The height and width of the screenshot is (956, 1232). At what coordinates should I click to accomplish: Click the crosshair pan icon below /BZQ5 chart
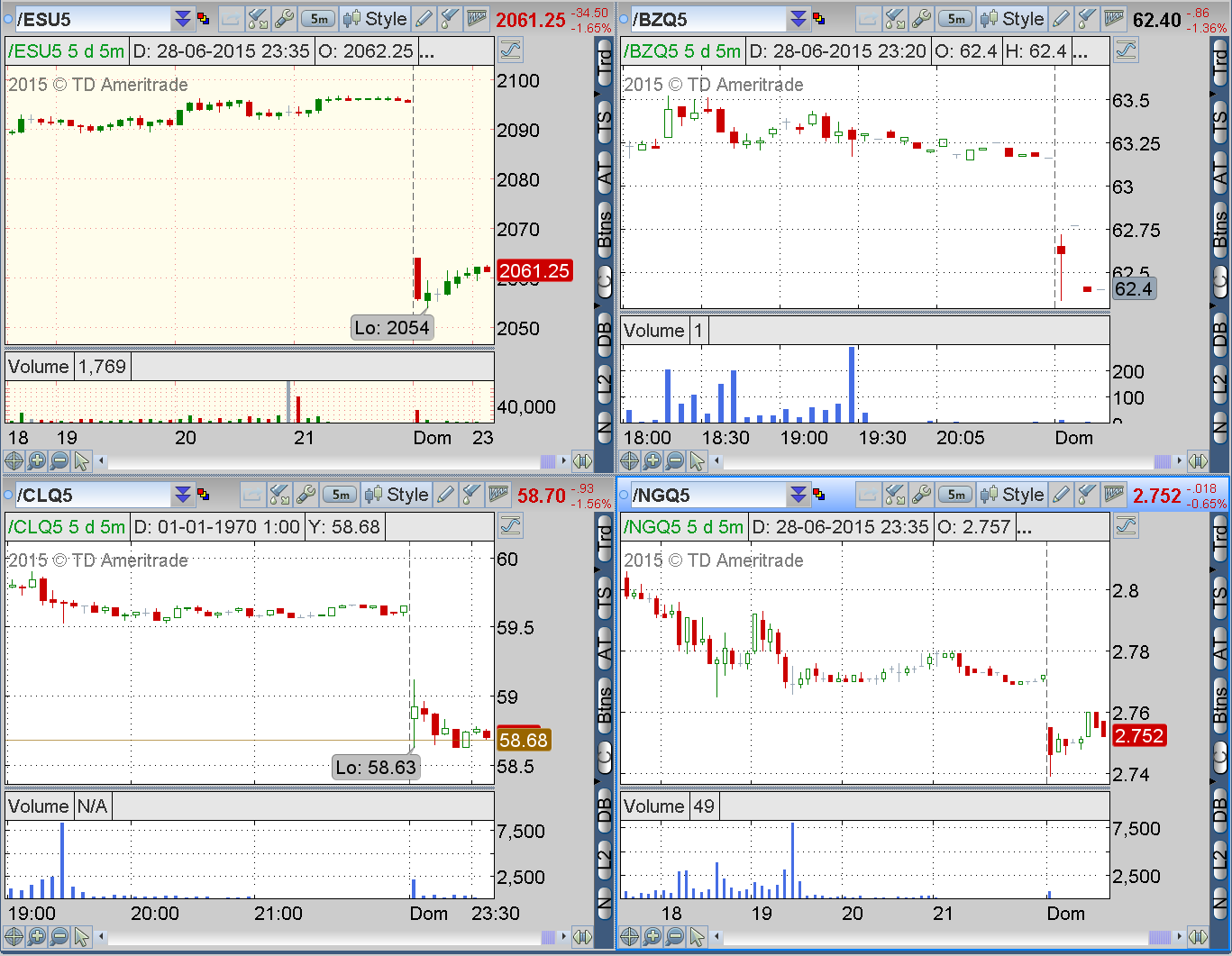point(629,461)
